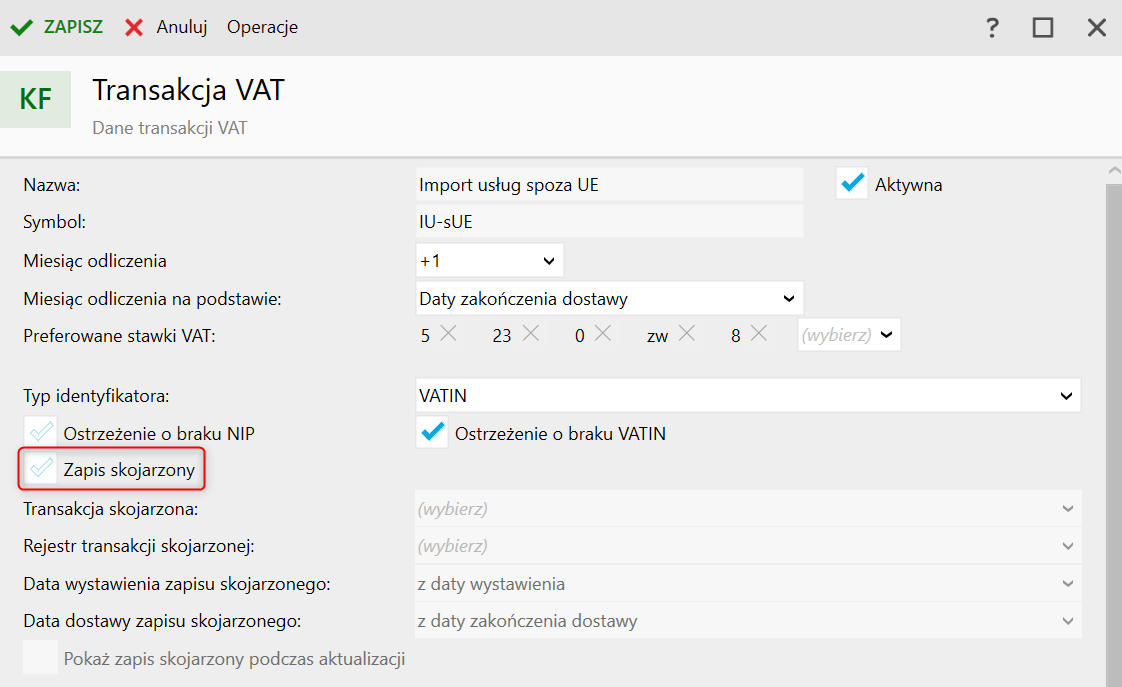The height and width of the screenshot is (687, 1122).
Task: Delete the 0 VAT rate entry
Action: [602, 334]
